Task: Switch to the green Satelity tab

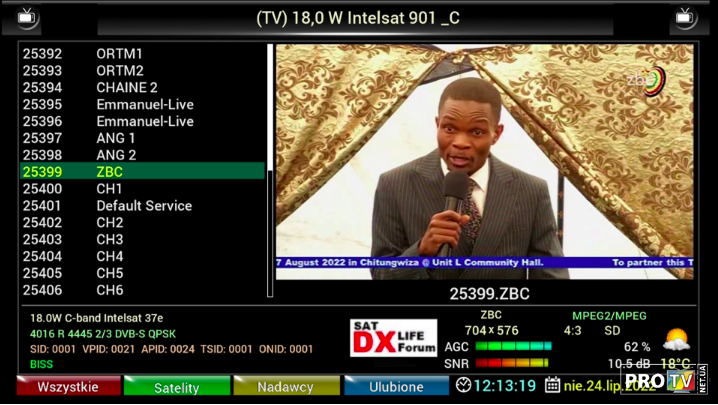Action: point(177,386)
